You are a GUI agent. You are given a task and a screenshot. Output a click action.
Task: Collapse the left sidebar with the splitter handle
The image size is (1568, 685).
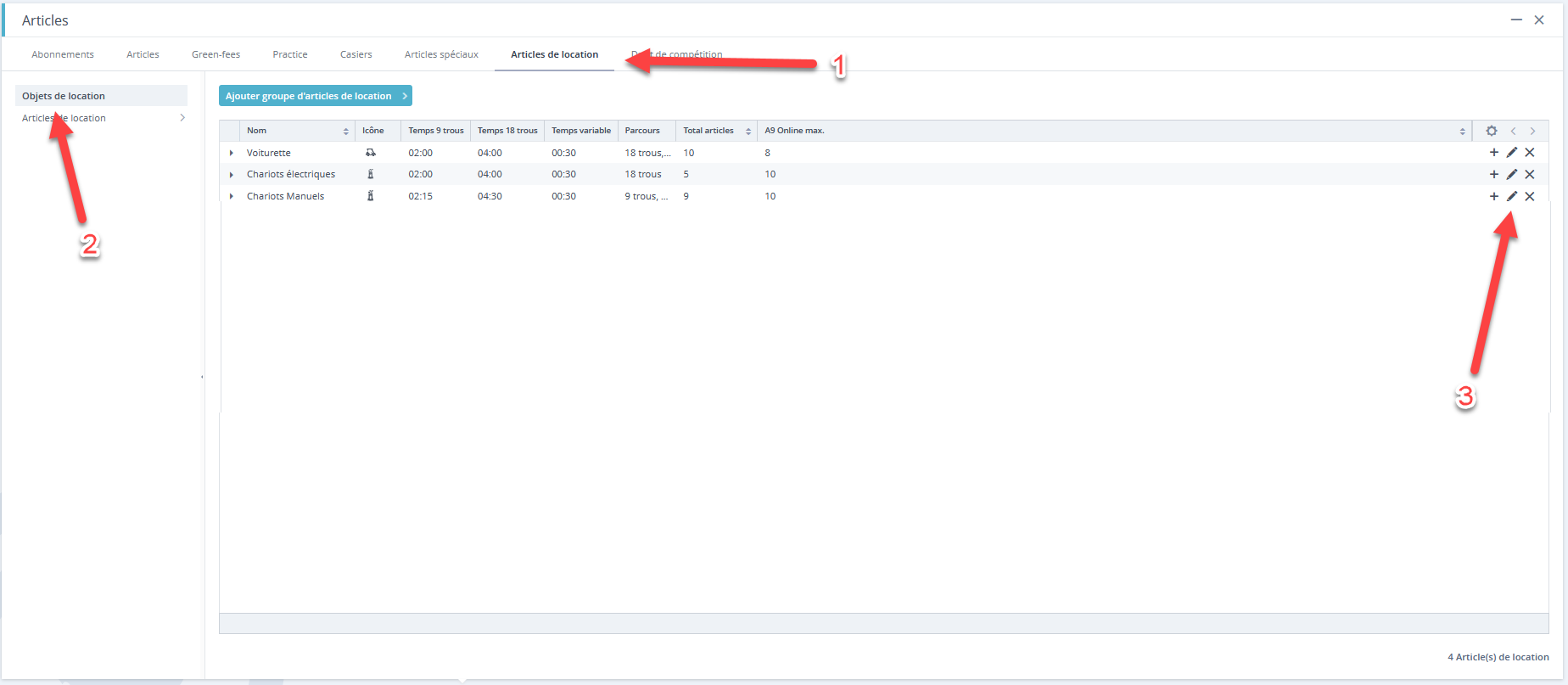202,376
